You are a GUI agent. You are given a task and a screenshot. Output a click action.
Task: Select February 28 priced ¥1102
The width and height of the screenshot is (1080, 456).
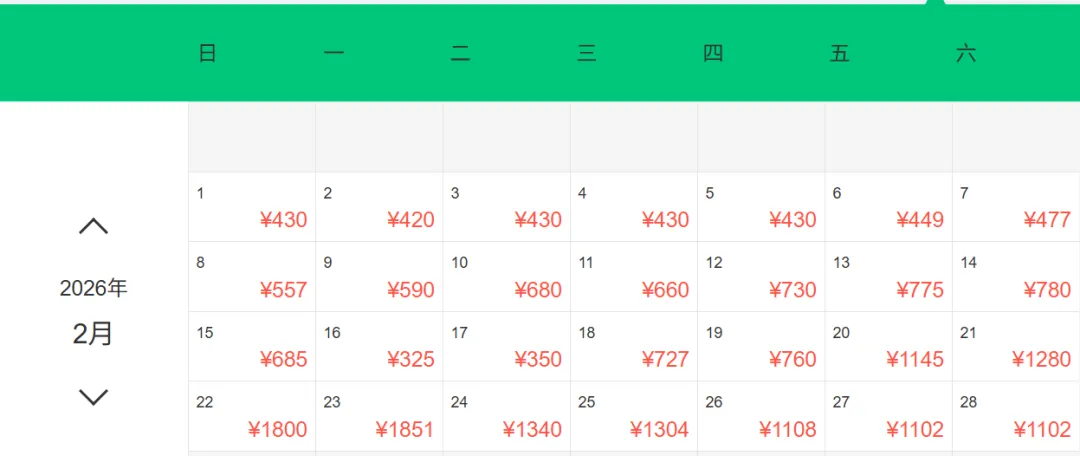pos(1015,416)
